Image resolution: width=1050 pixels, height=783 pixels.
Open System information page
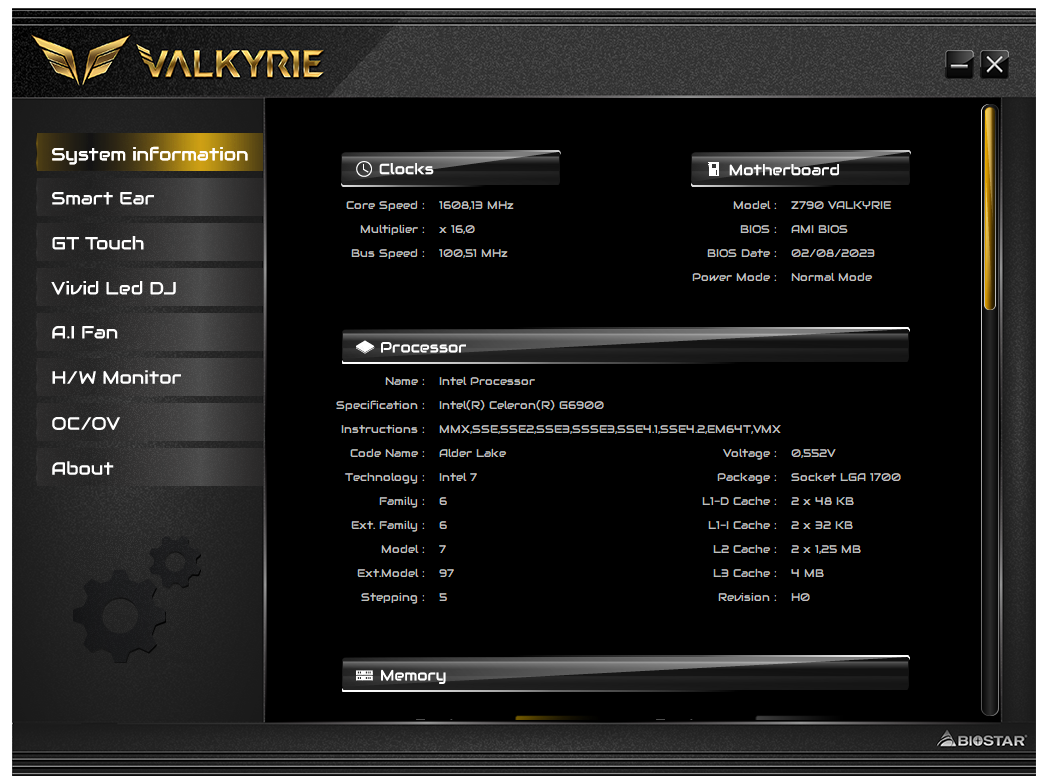click(x=150, y=153)
